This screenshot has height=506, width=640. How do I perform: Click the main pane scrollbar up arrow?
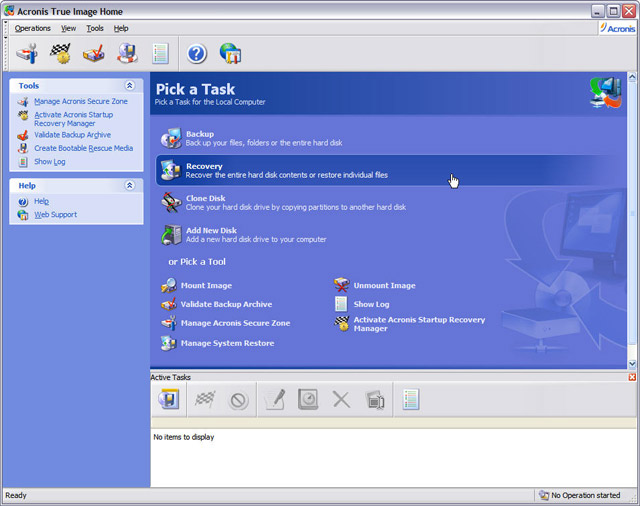(632, 77)
